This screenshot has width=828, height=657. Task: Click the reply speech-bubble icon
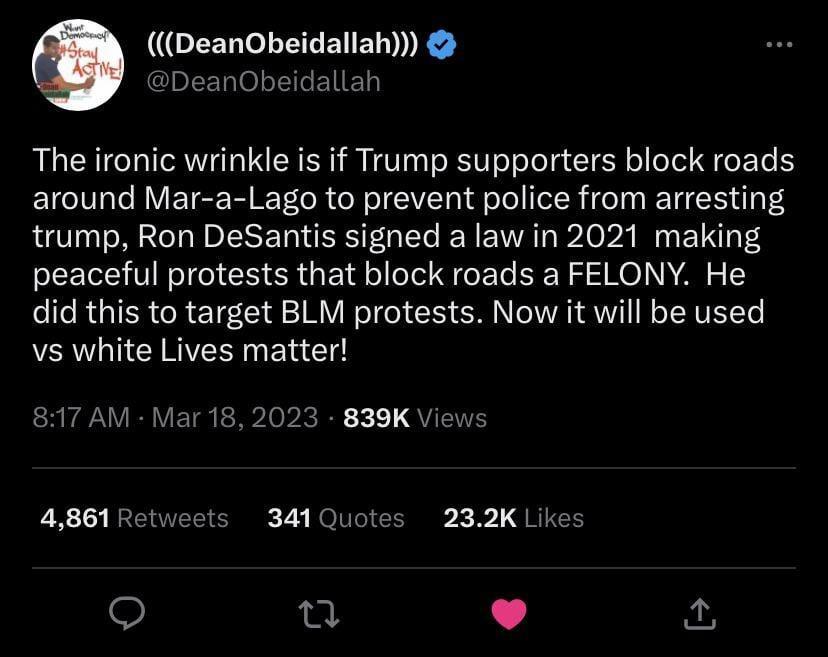click(127, 614)
